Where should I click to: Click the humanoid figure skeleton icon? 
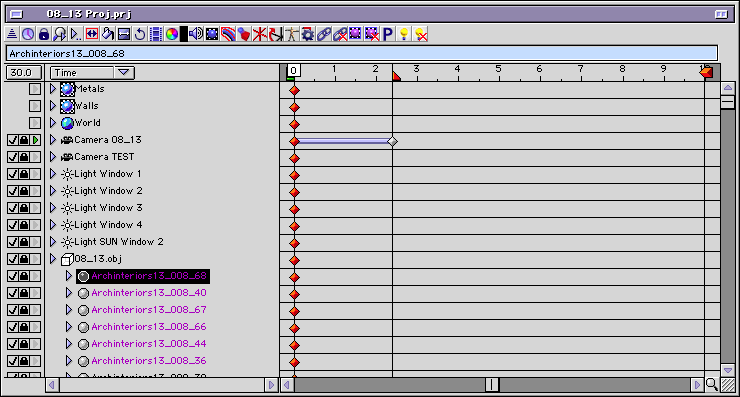click(292, 34)
